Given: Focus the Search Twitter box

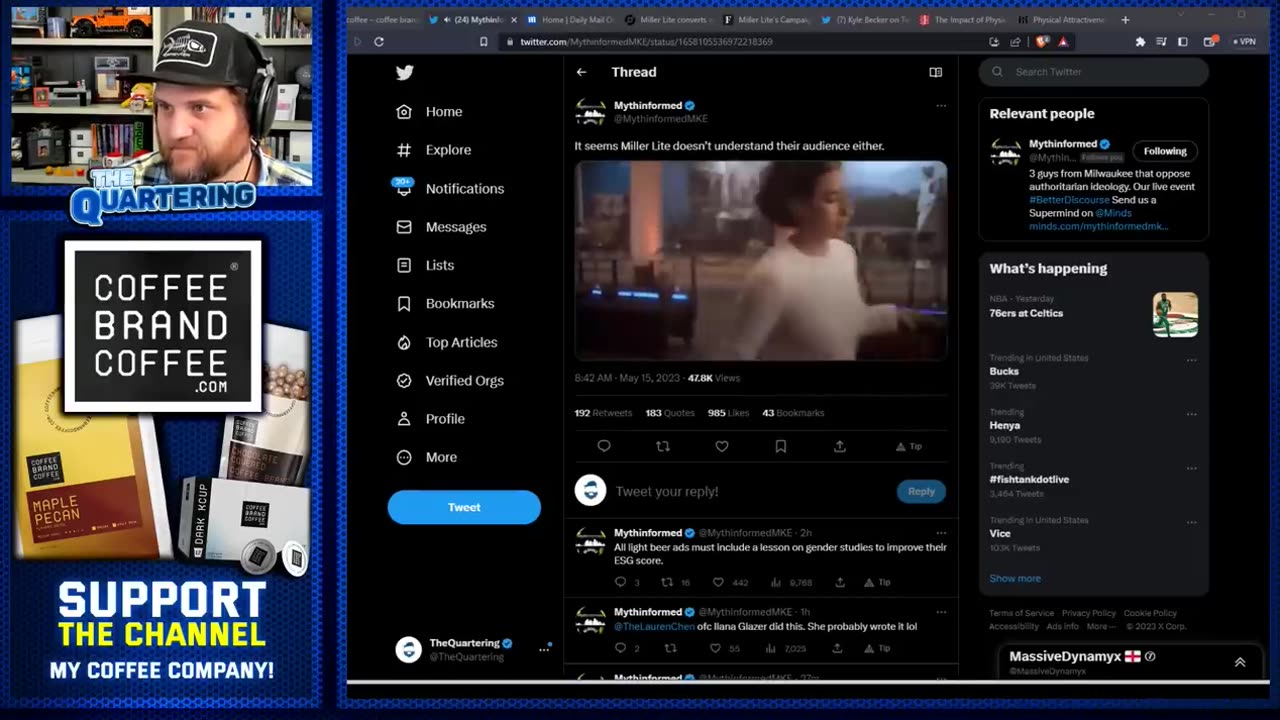Looking at the screenshot, I should [1093, 72].
